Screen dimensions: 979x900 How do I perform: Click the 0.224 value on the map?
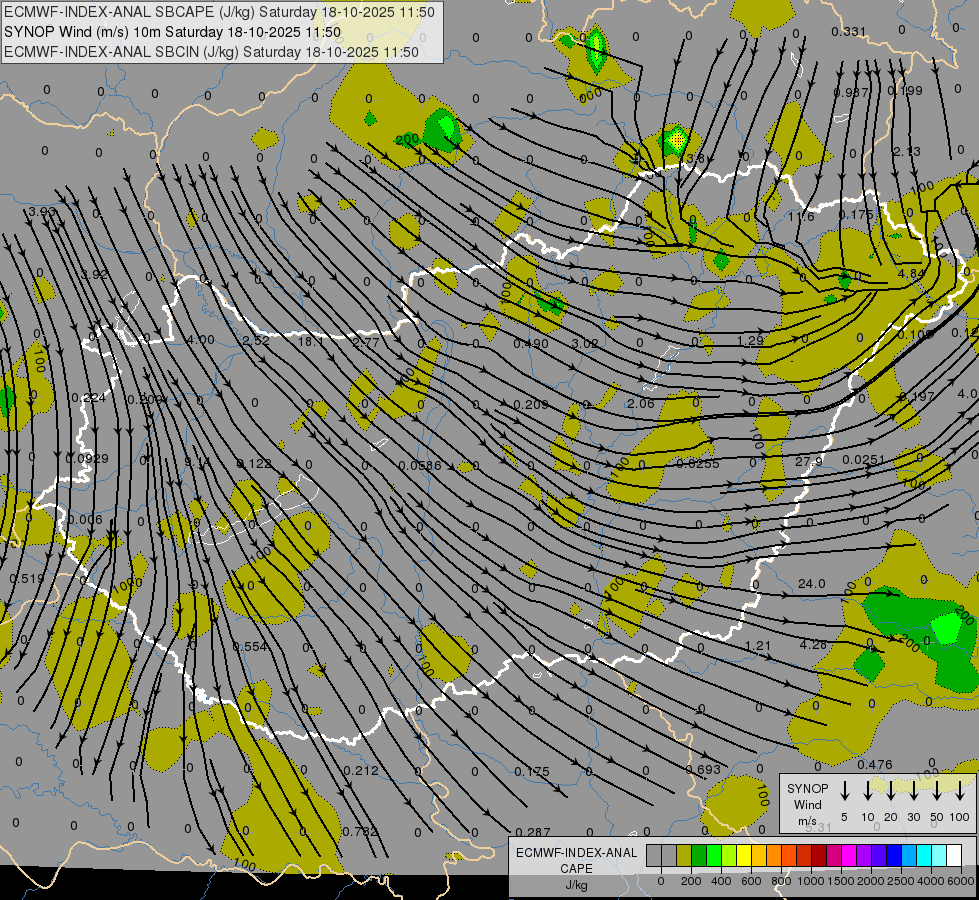(x=89, y=398)
